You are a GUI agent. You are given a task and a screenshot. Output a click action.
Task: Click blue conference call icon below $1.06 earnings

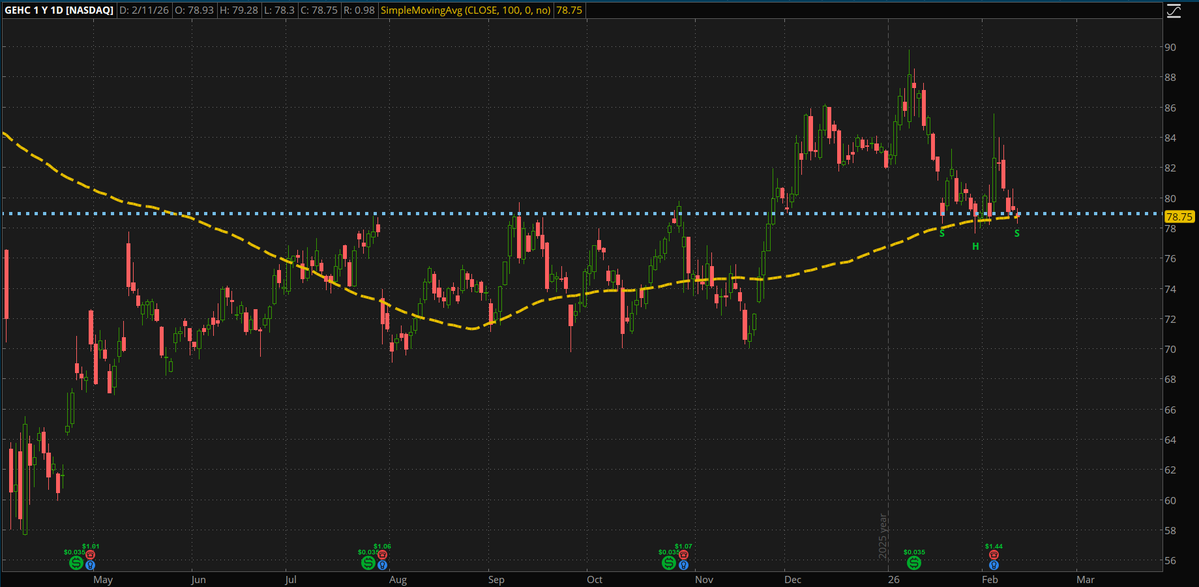382,566
